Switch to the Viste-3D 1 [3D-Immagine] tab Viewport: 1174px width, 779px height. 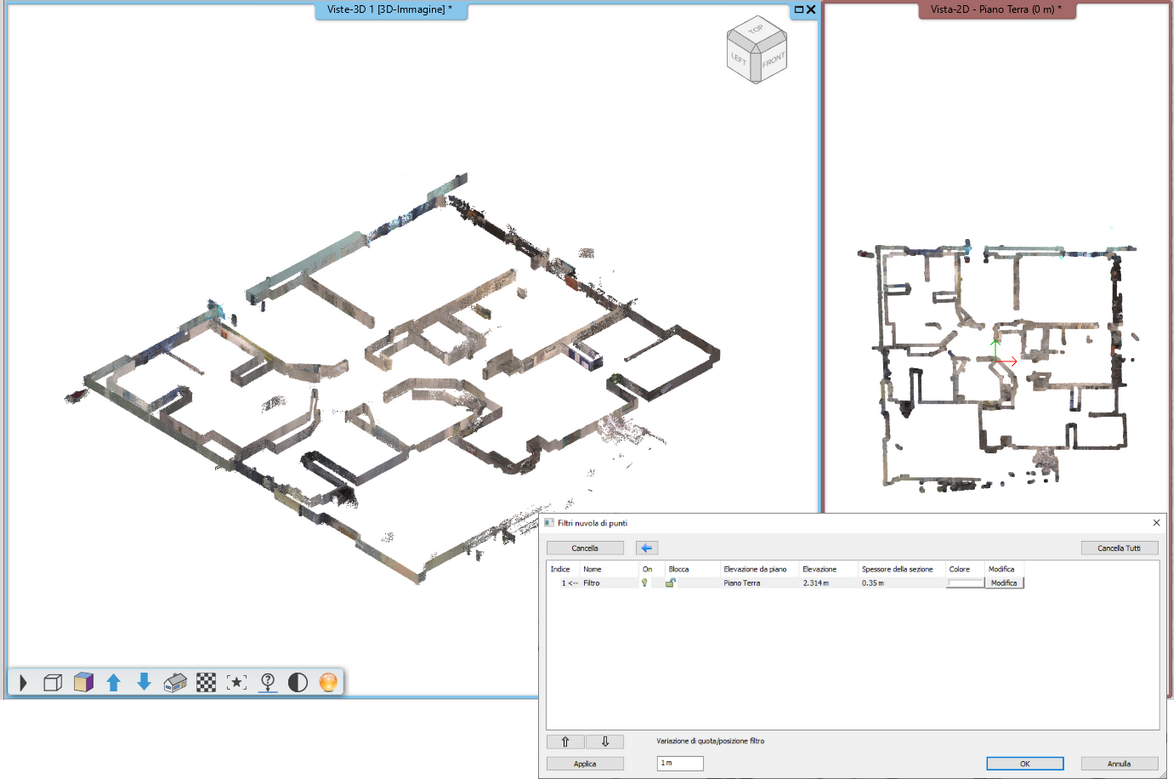tap(390, 10)
